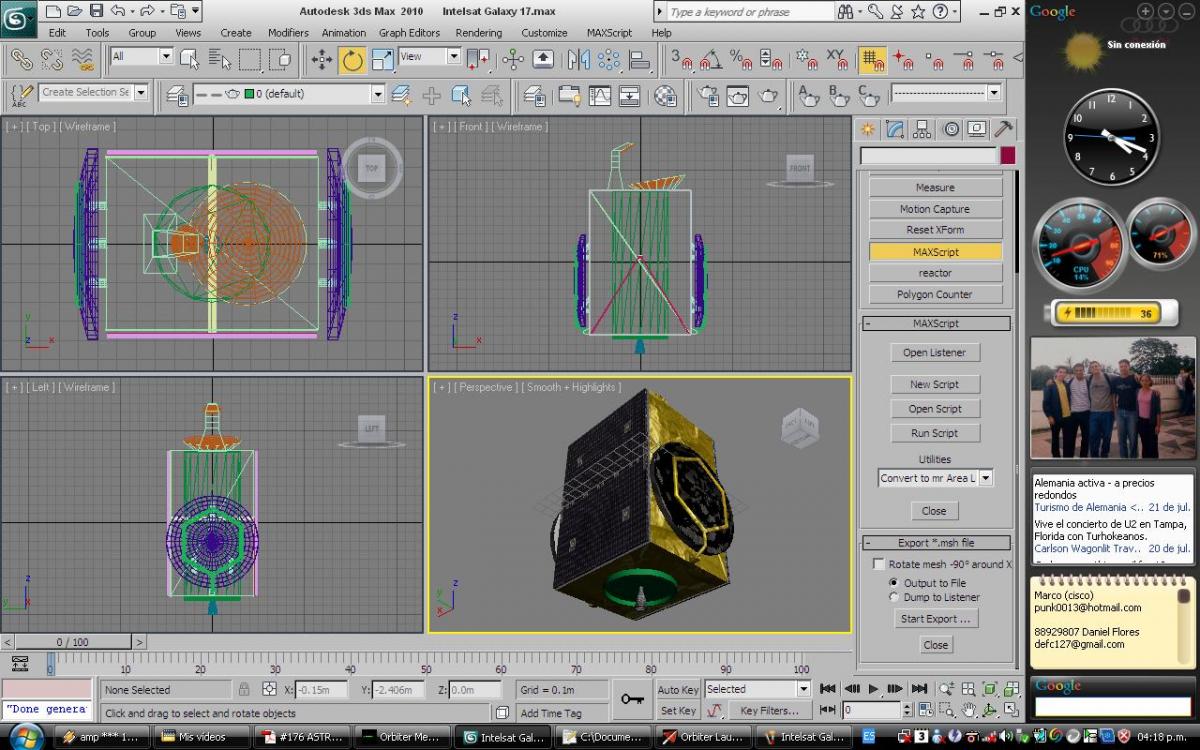The image size is (1200, 750).
Task: Switch to the Motion command panel
Action: click(x=951, y=129)
